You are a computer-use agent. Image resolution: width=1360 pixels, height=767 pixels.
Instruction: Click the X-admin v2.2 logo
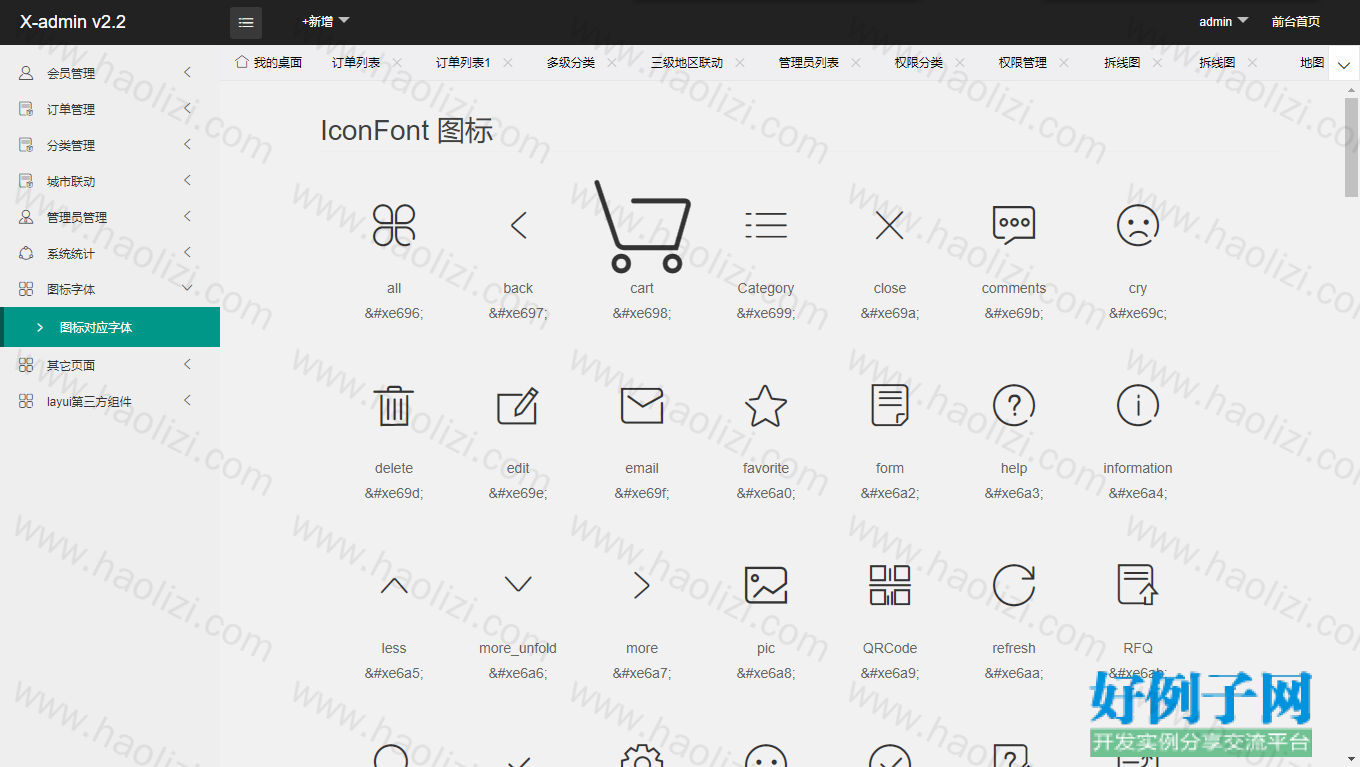coord(73,22)
